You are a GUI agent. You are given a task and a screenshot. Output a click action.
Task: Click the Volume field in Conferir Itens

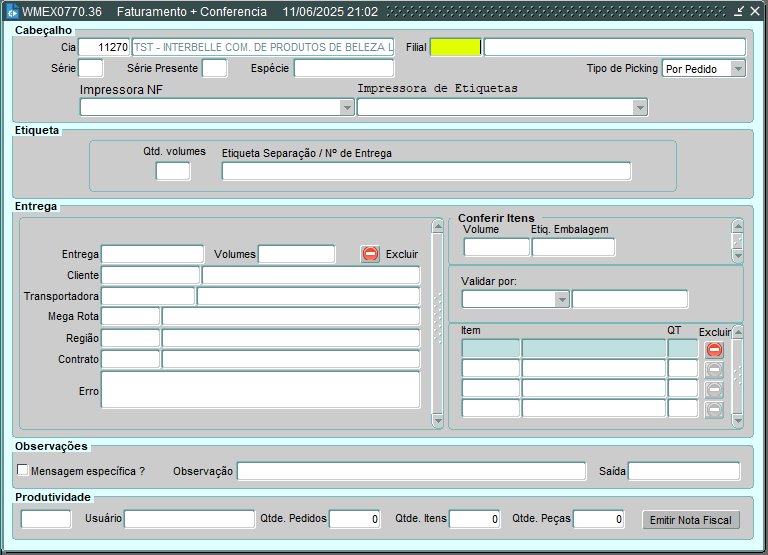(497, 247)
